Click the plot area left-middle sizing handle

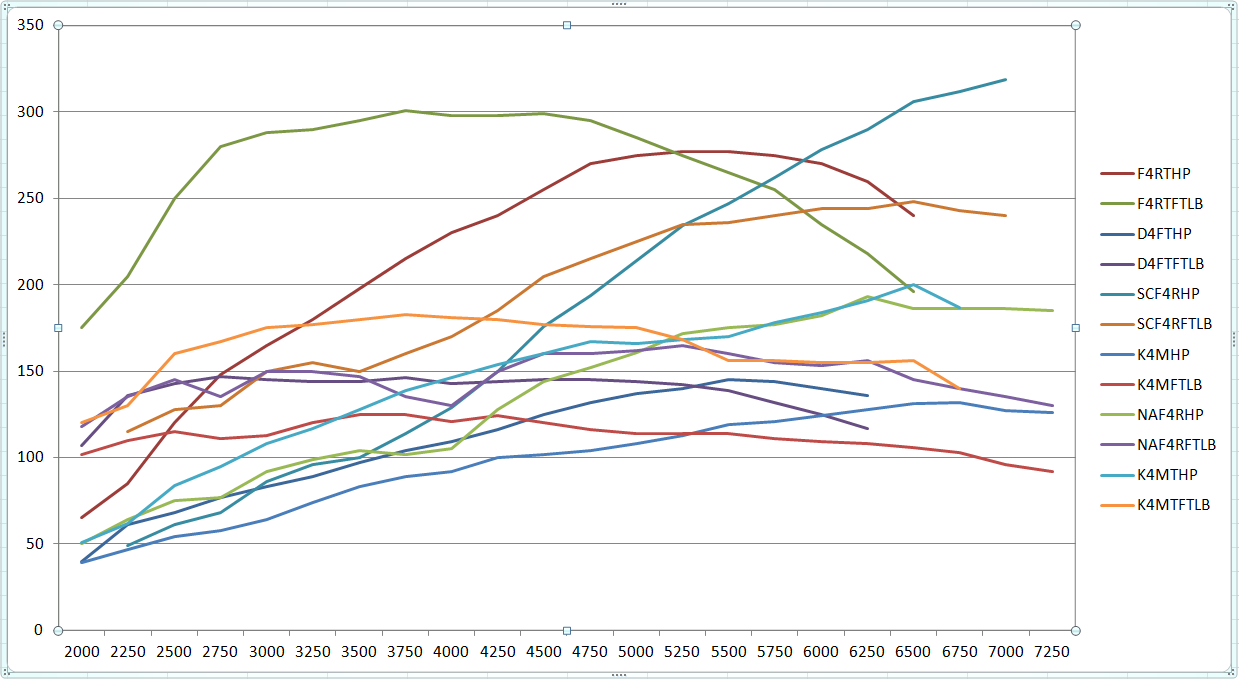(58, 328)
